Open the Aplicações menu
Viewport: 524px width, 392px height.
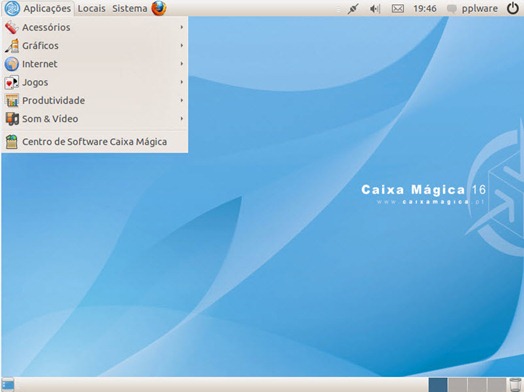click(47, 8)
